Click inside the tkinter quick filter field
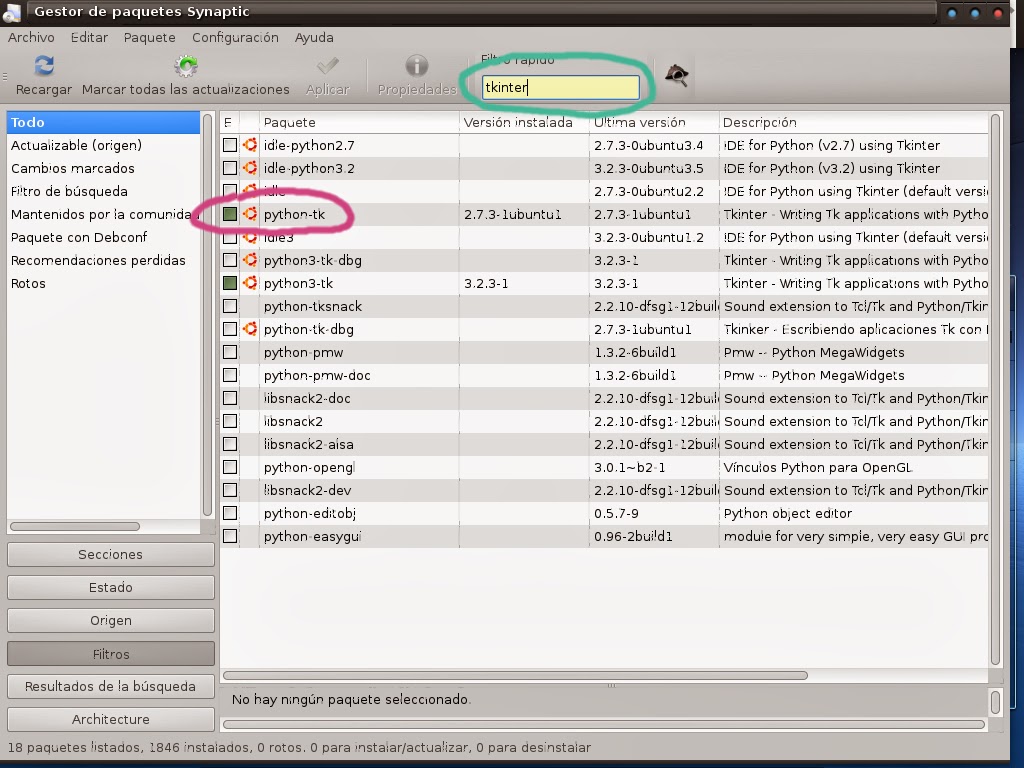The image size is (1024, 768). coord(560,86)
